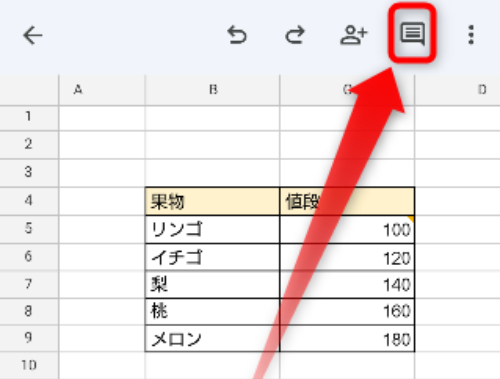Select row 9 header
The image size is (500, 379).
pos(29,338)
